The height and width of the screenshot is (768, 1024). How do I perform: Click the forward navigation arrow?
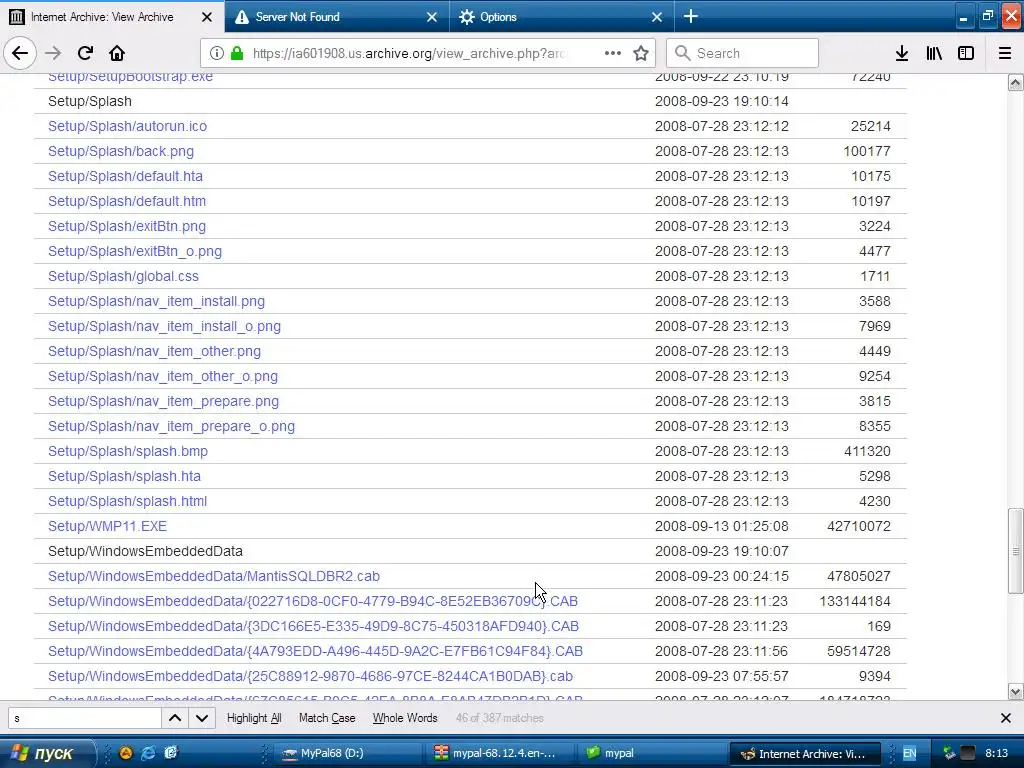pyautogui.click(x=53, y=53)
